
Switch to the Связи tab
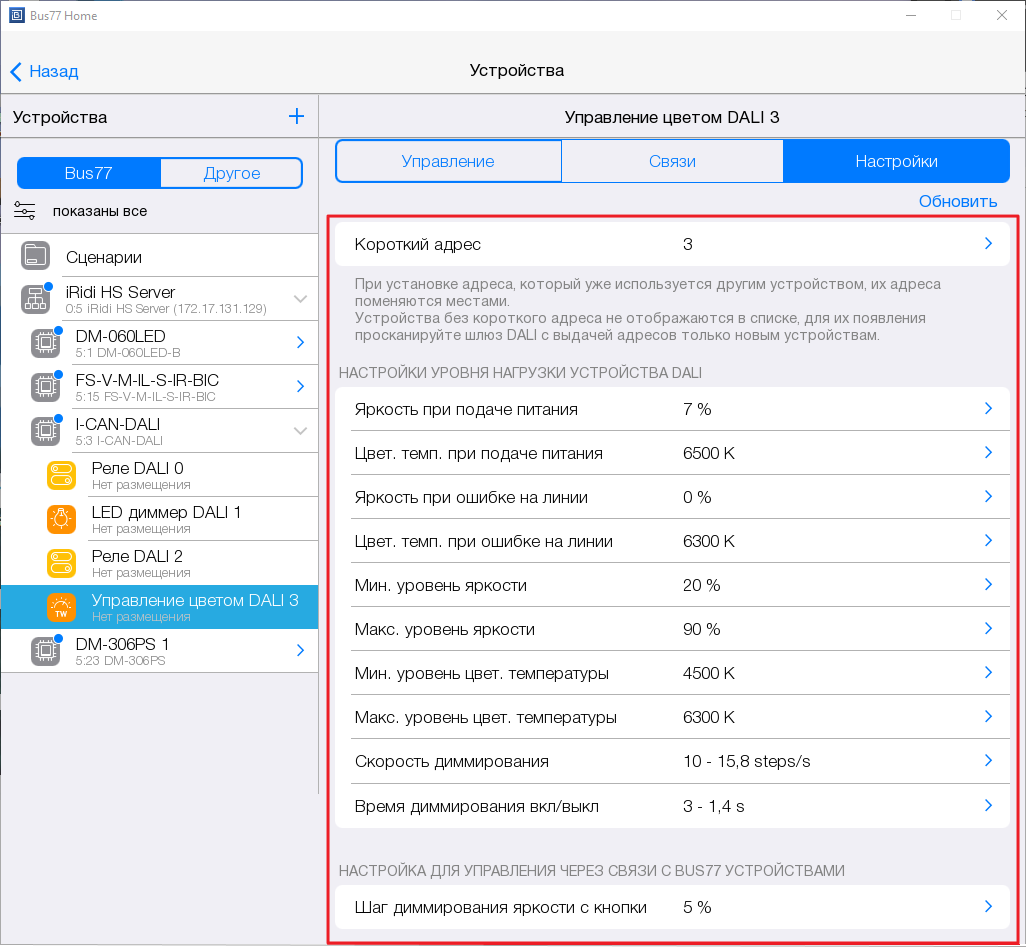[672, 161]
